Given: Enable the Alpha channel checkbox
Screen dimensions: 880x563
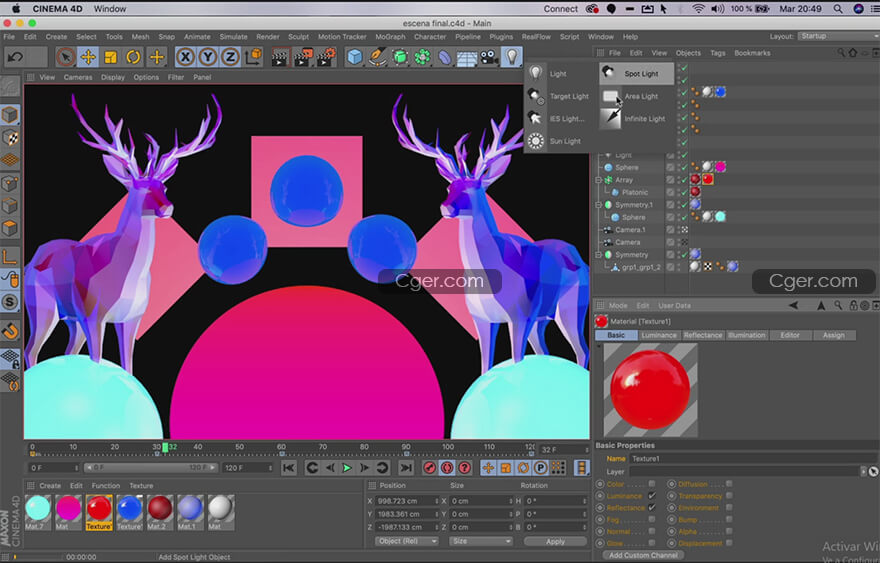Looking at the screenshot, I should (728, 531).
